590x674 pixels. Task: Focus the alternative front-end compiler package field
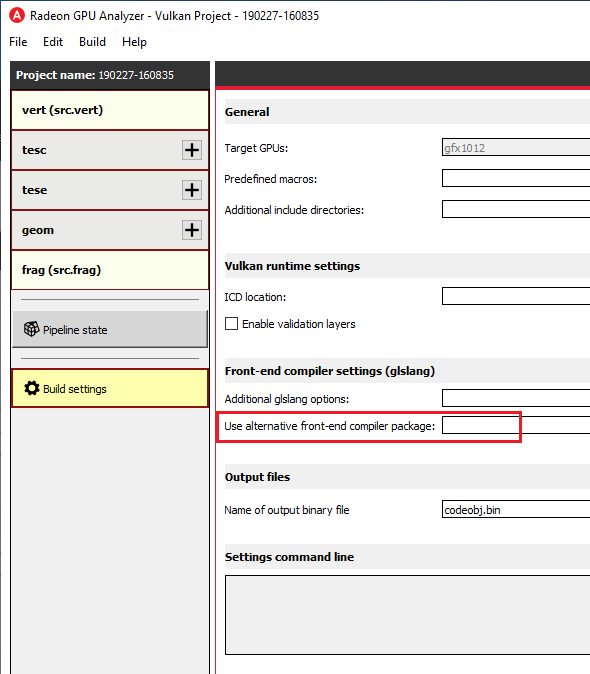(516, 425)
